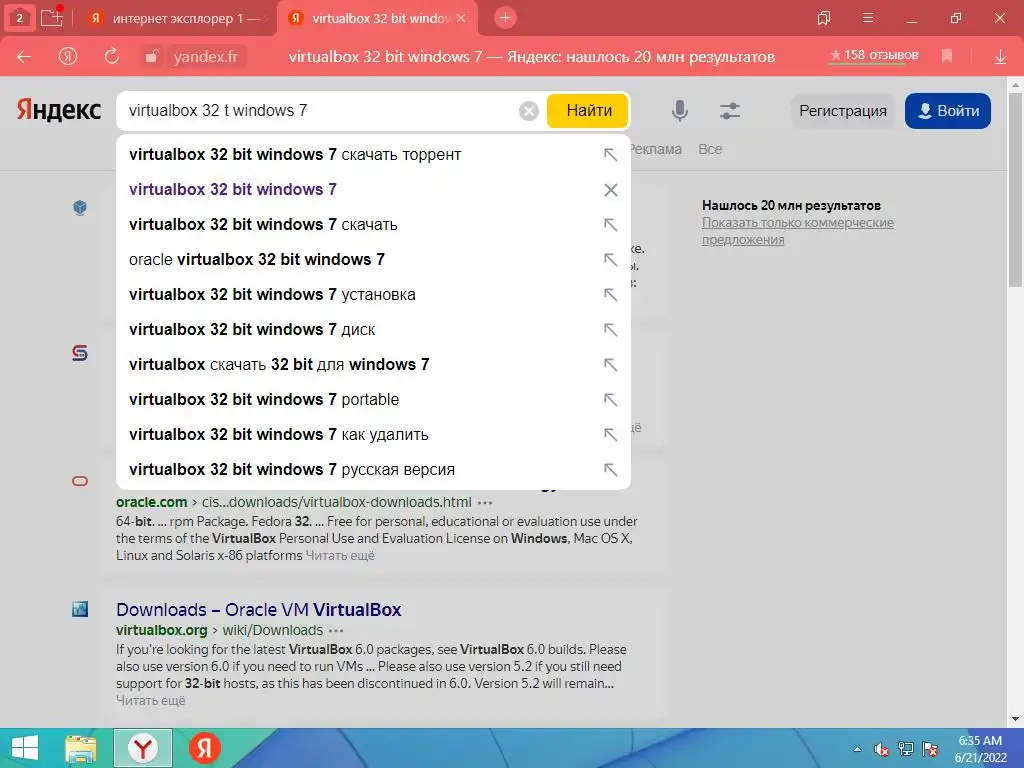
Task: Open search settings sliders icon
Action: [729, 110]
